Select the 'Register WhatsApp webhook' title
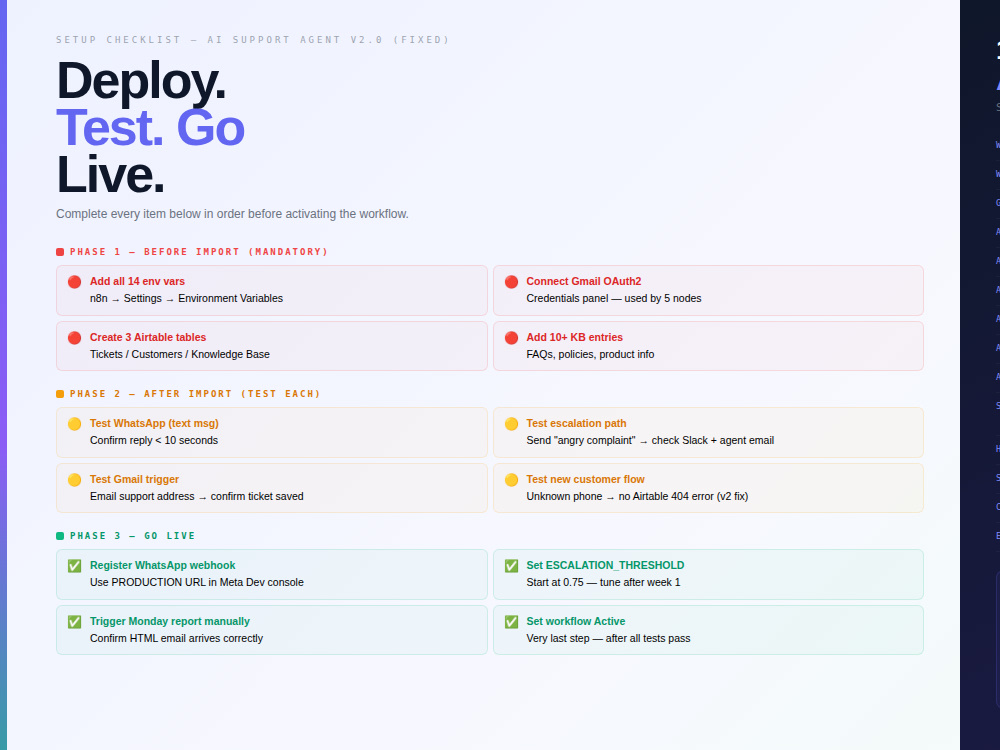Image resolution: width=1000 pixels, height=750 pixels. (163, 565)
